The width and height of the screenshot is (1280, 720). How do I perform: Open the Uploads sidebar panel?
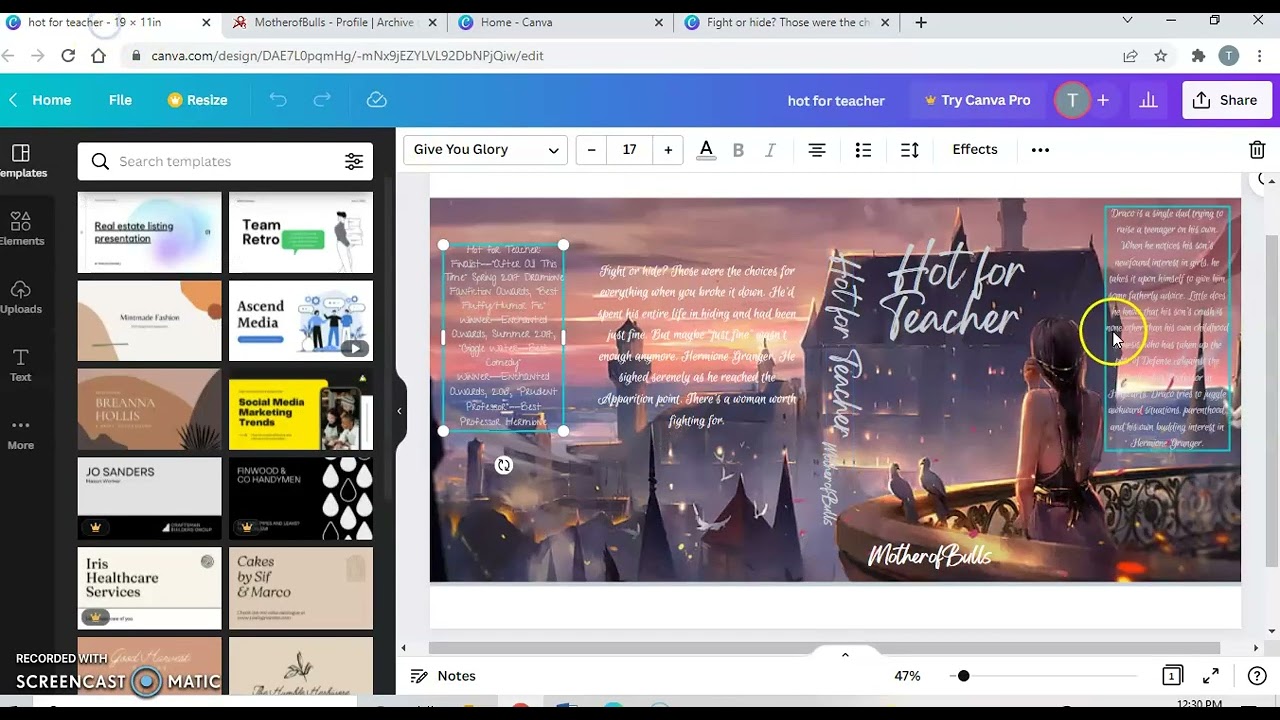point(22,297)
